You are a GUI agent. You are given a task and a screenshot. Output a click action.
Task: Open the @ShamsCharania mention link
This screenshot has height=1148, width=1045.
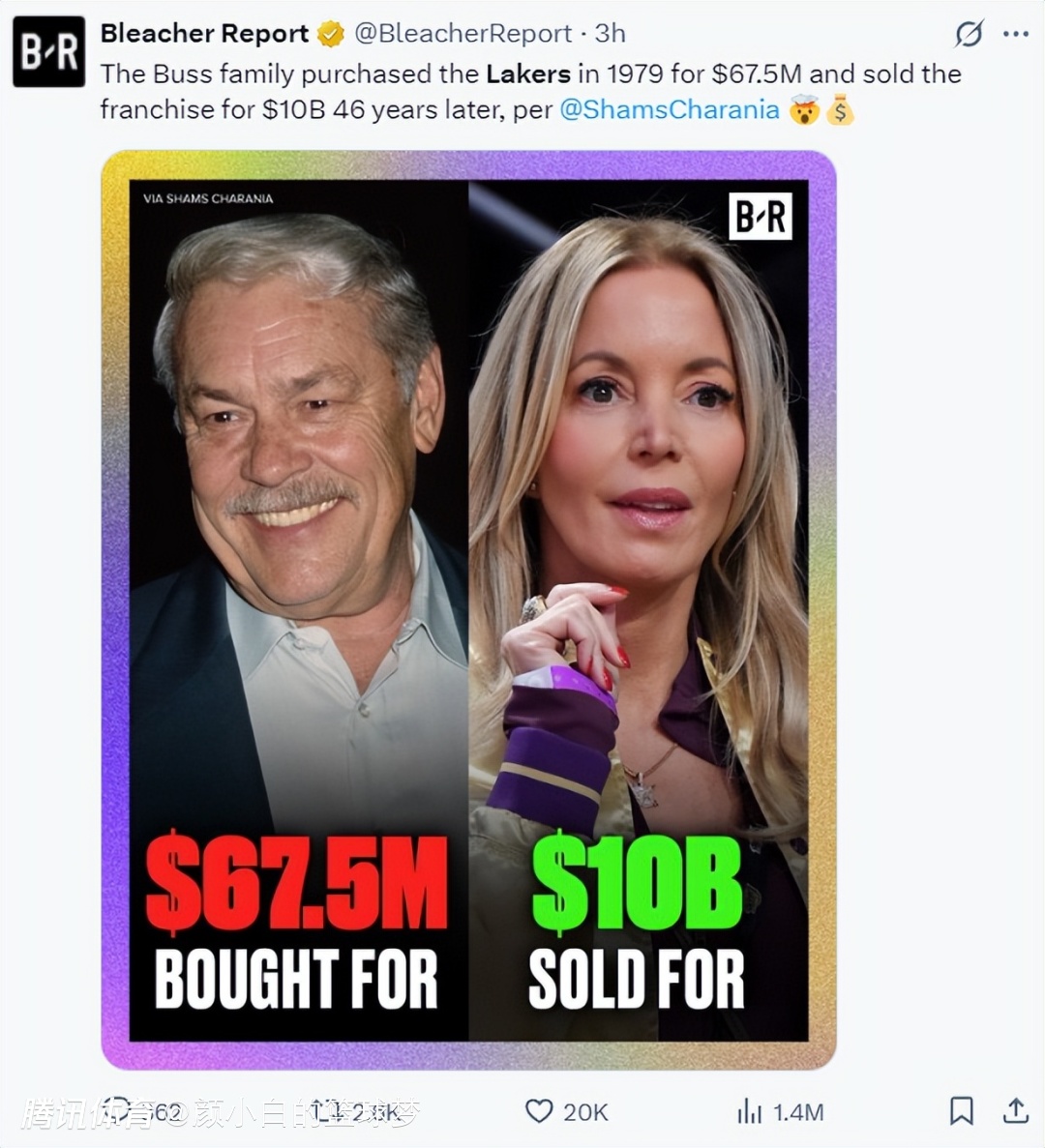tap(670, 109)
